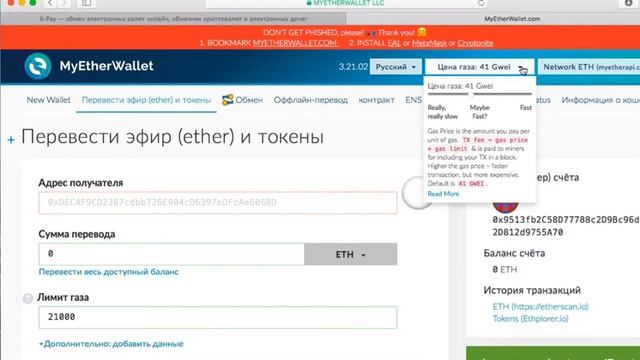This screenshot has width=640, height=360.
Task: Click the Safari address bar
Action: [x=347, y=3]
